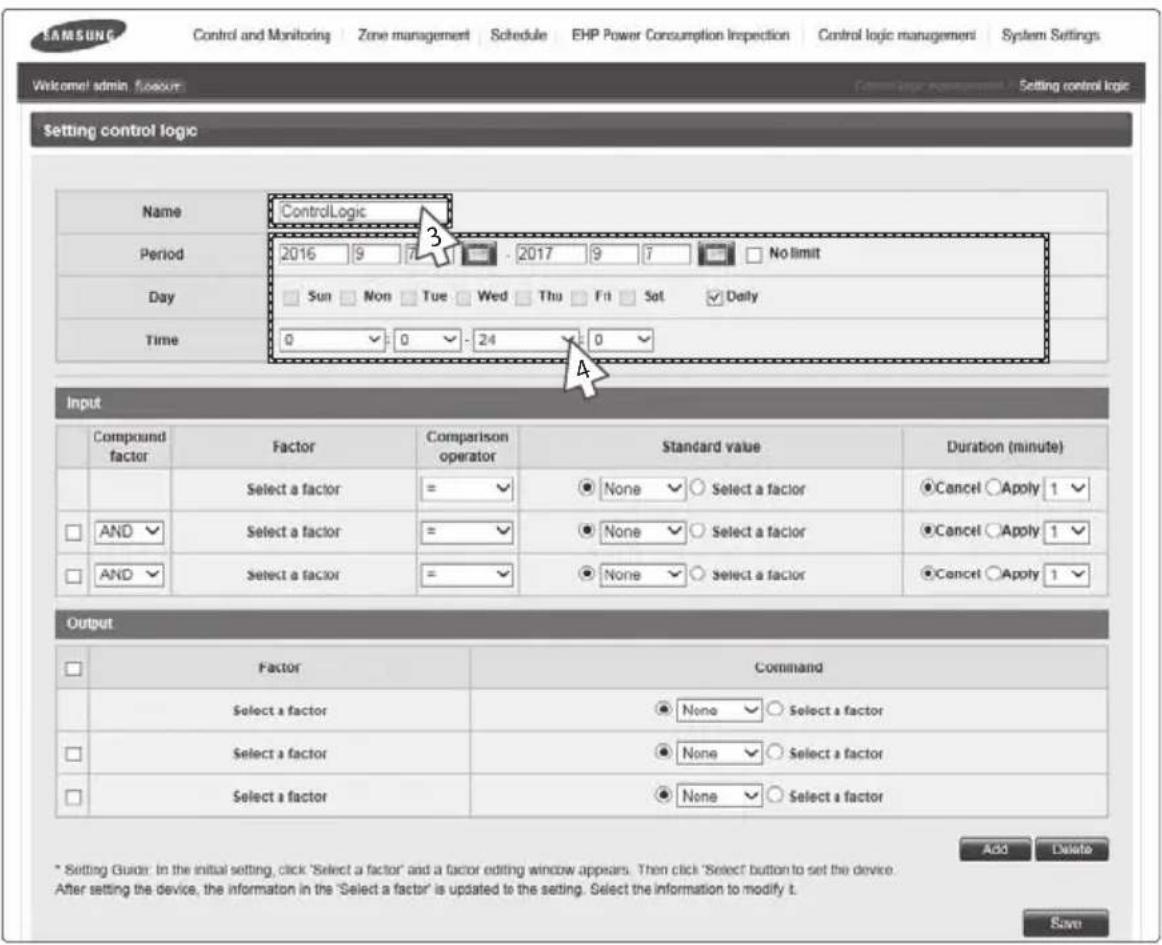Click Select a factor in third input row Factor column
This screenshot has width=1162, height=945.
[293, 575]
